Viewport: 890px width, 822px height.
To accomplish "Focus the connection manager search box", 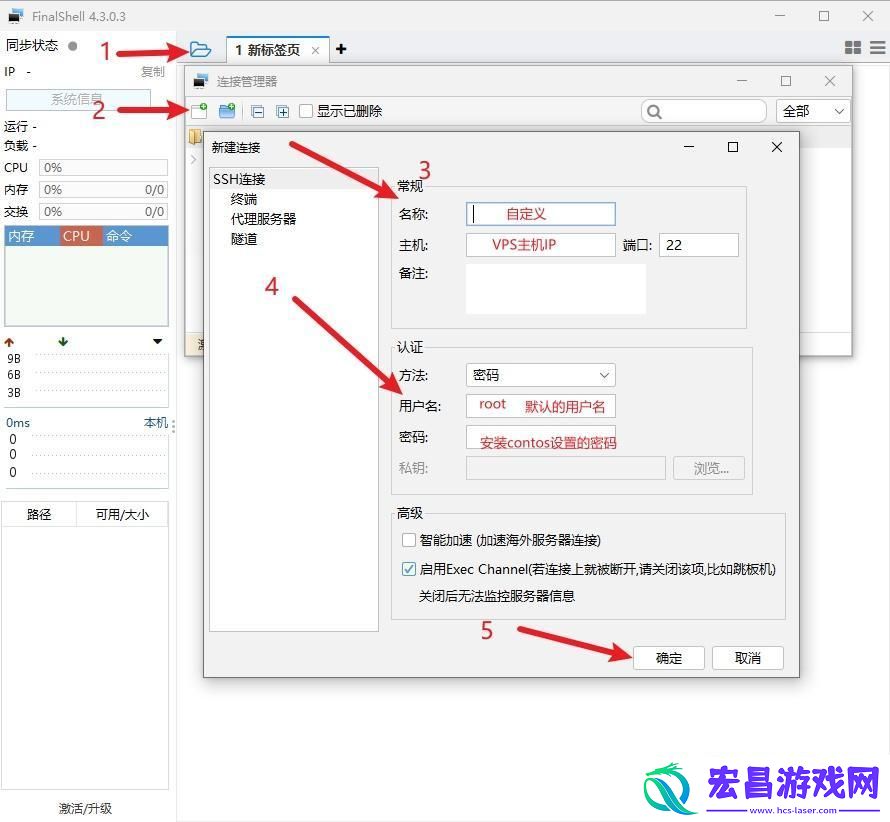I will click(x=704, y=111).
